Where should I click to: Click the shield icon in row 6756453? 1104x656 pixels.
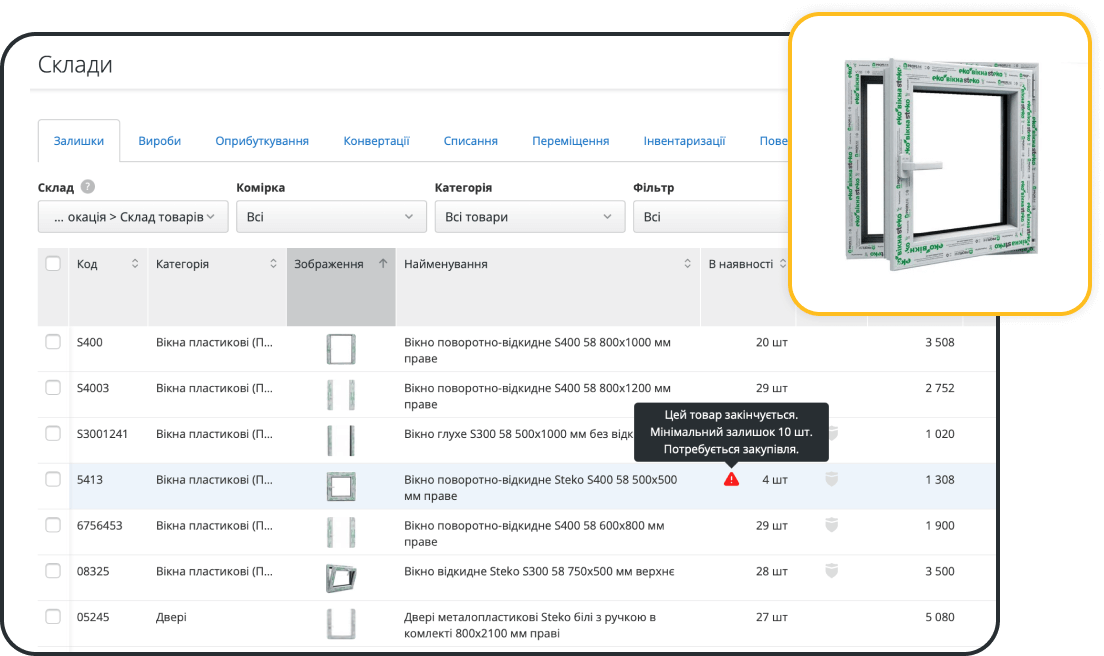tap(831, 525)
